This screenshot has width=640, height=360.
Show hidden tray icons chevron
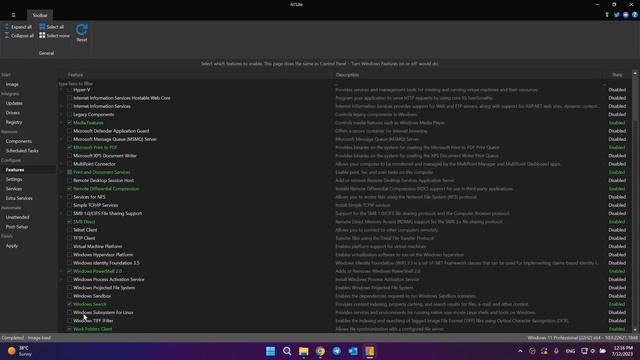[520, 351]
